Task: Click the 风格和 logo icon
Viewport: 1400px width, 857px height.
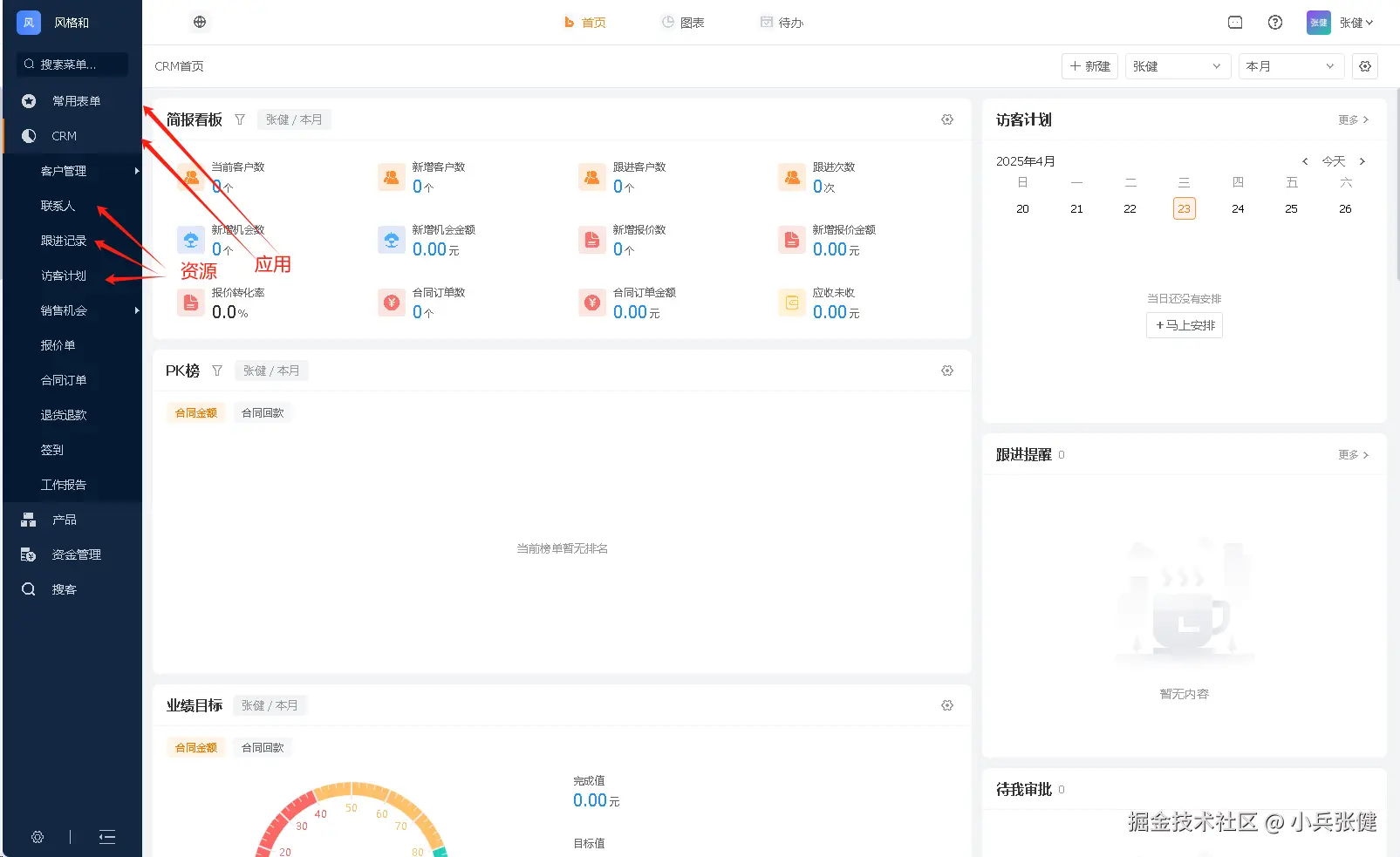Action: click(x=29, y=23)
